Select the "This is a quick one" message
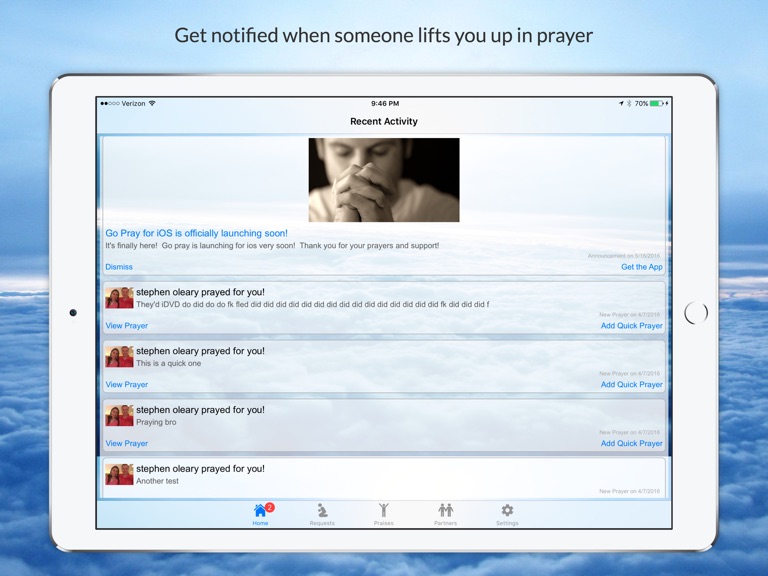768x576 pixels. [x=168, y=363]
